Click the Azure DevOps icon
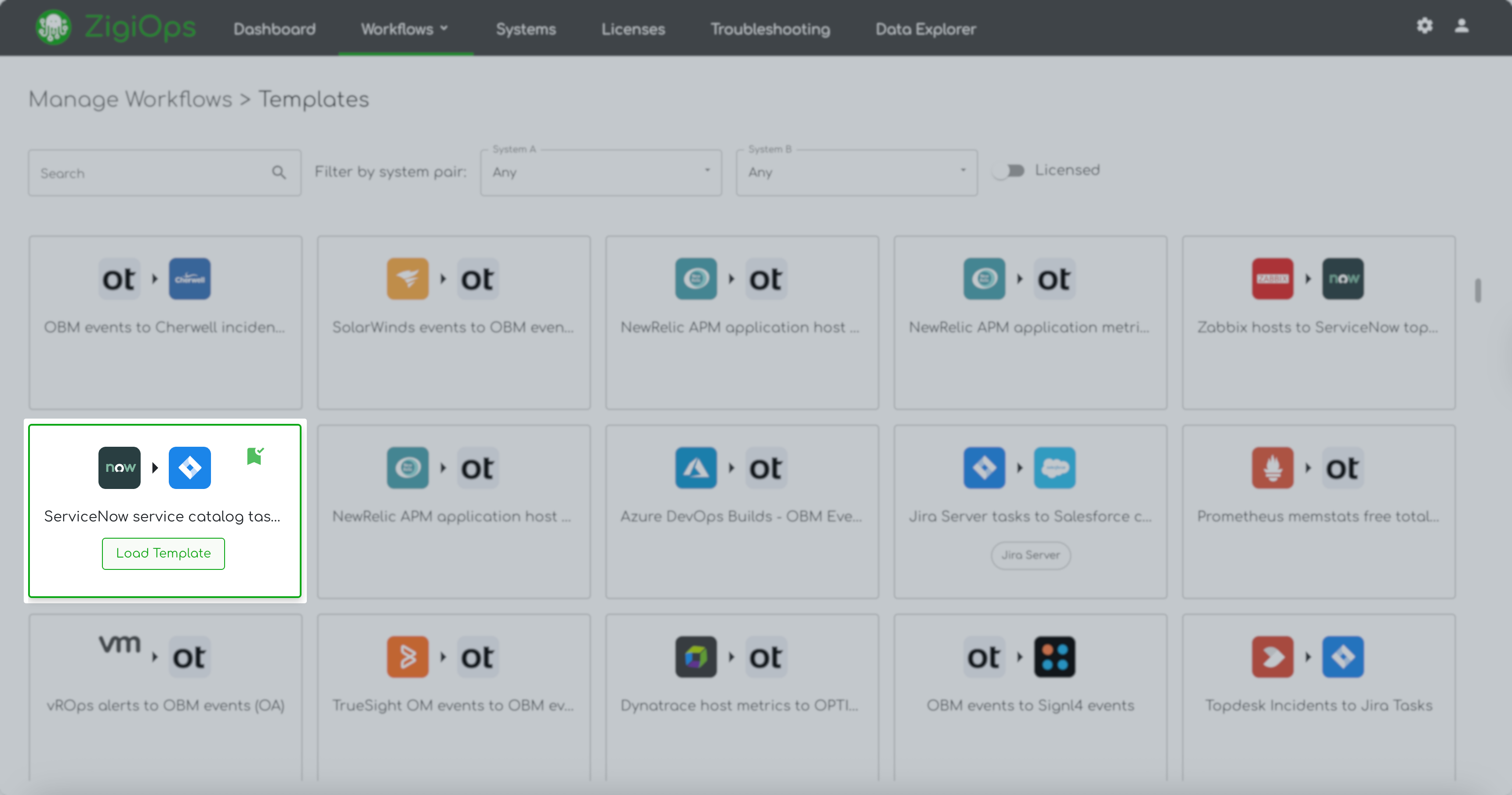This screenshot has width=1512, height=795. [x=695, y=468]
